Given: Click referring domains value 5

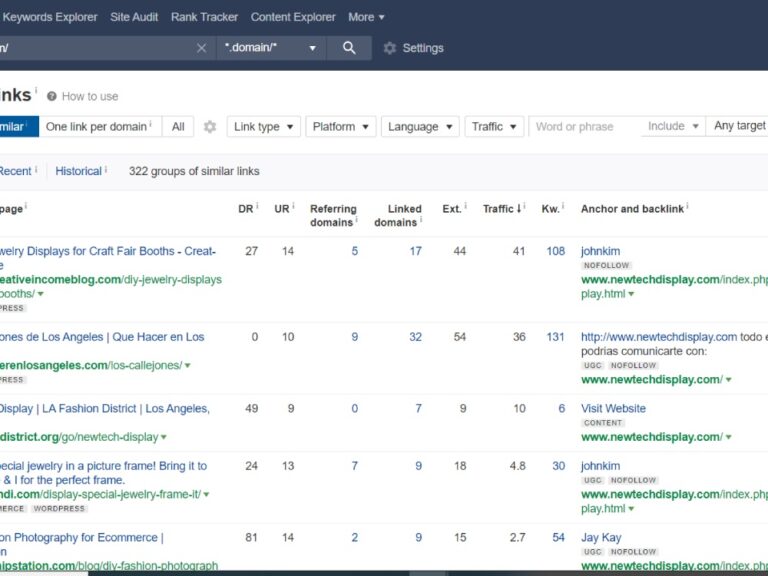Looking at the screenshot, I should pos(355,251).
